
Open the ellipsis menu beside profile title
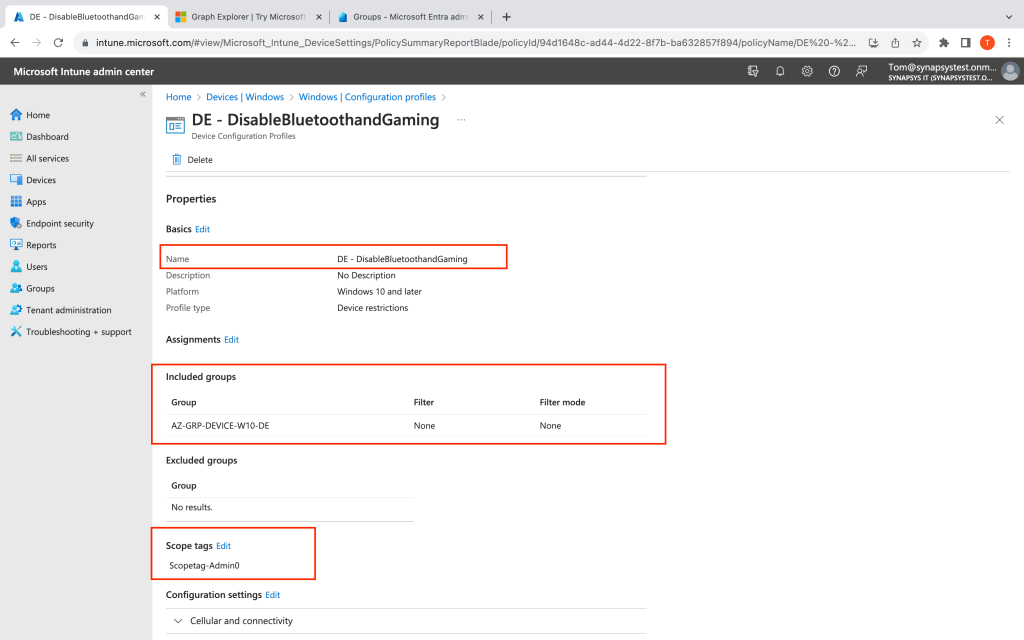461,120
